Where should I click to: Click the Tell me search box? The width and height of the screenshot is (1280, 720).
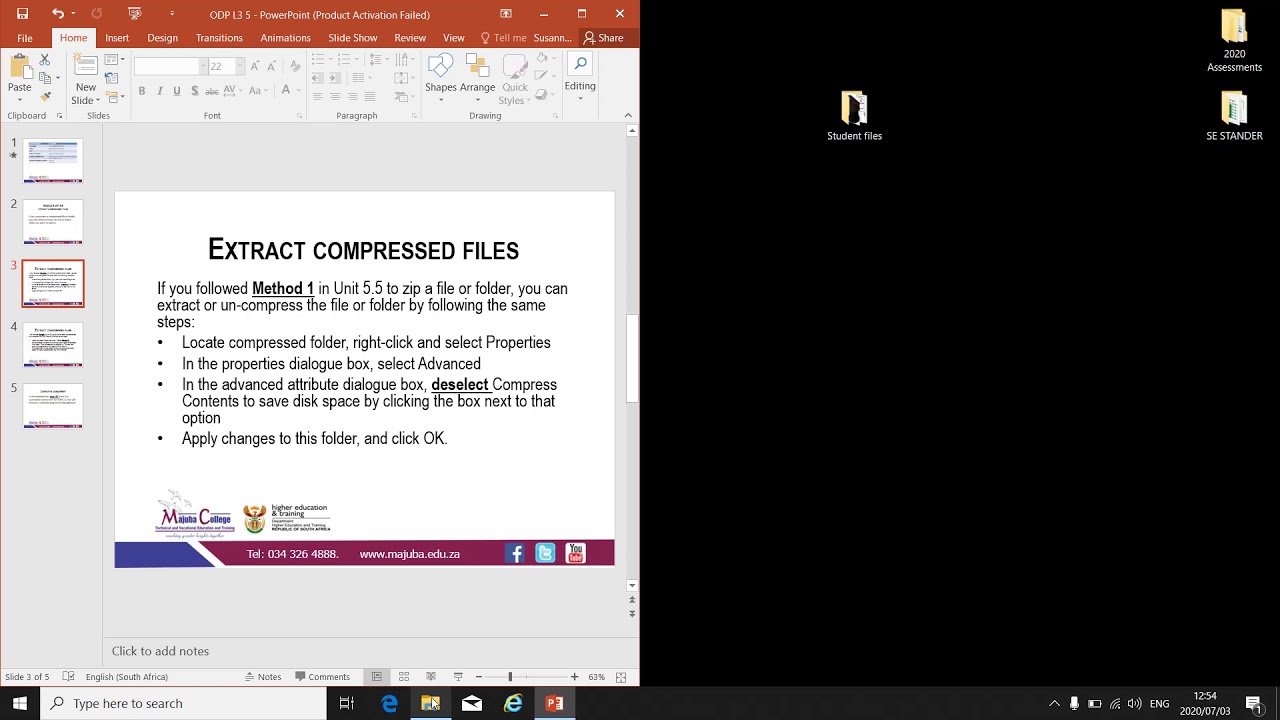coord(503,38)
